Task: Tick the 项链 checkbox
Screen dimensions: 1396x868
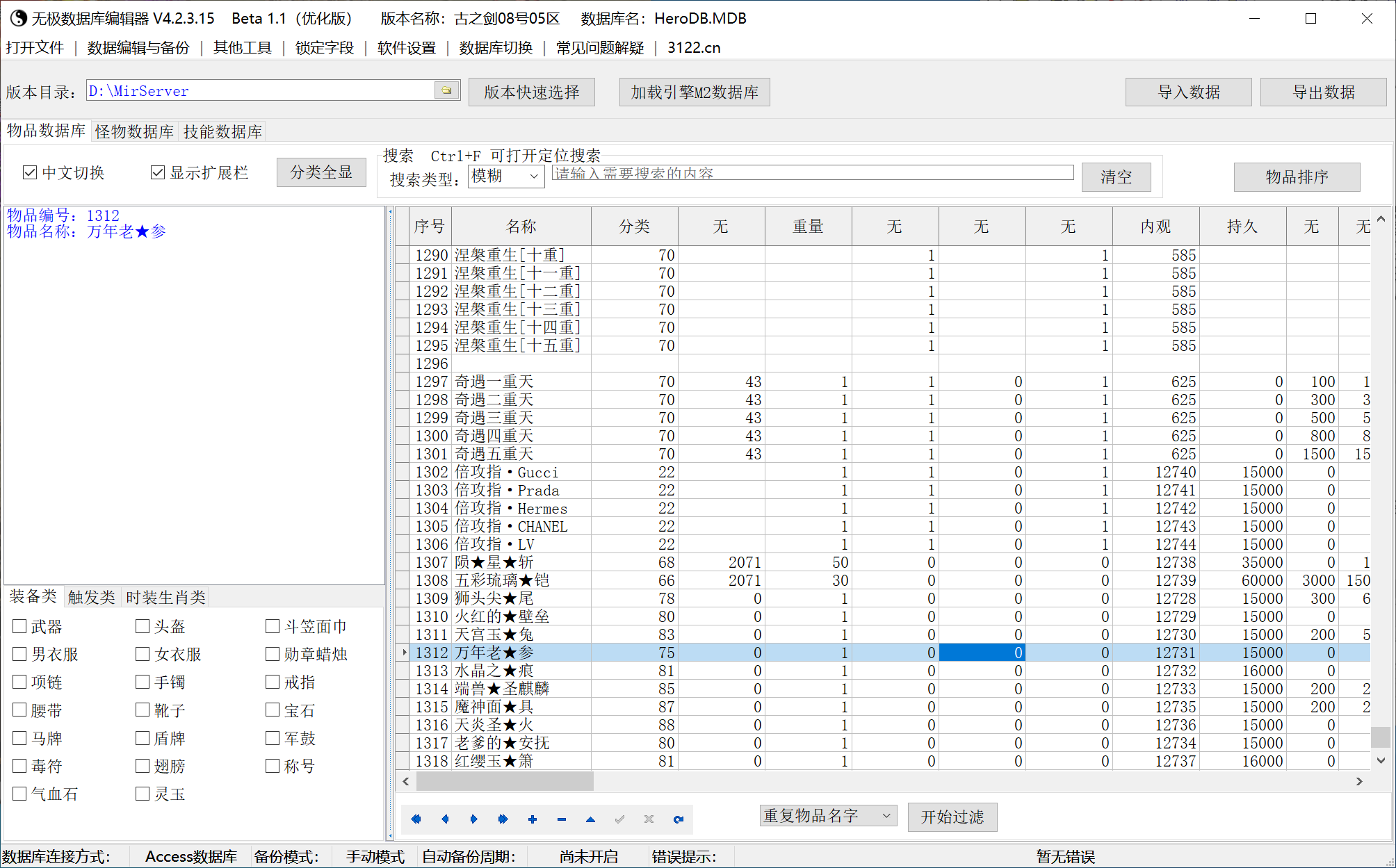Action: coord(19,682)
